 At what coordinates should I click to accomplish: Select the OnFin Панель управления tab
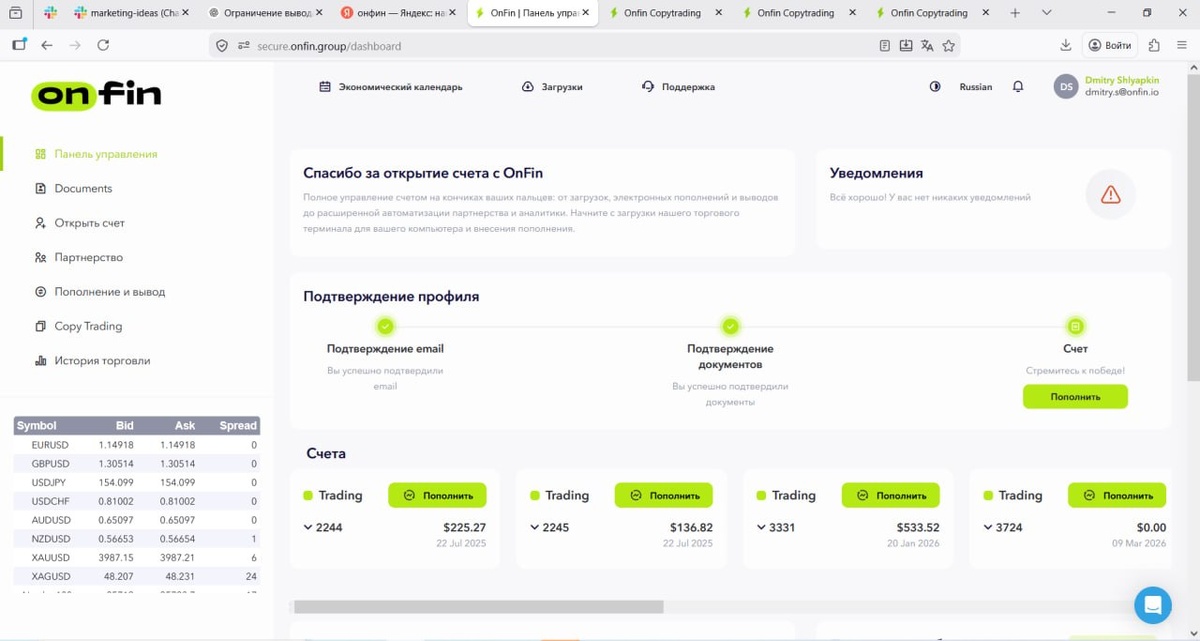point(533,13)
